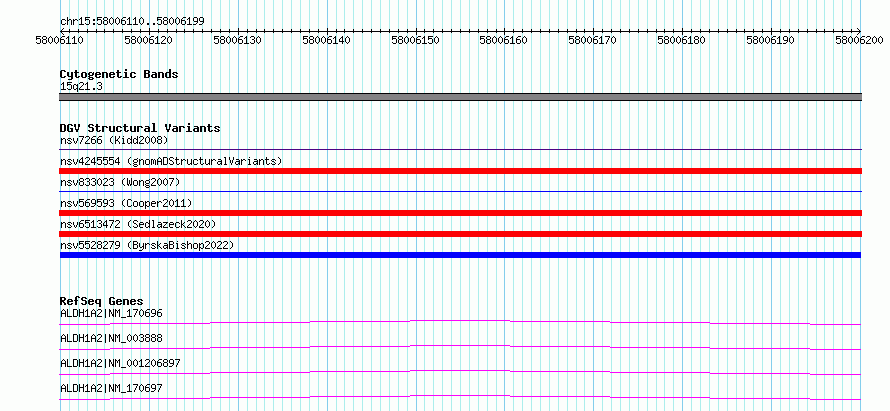Click the gray 15q21.3 cytoband bar
This screenshot has width=890, height=411.
pos(460,97)
